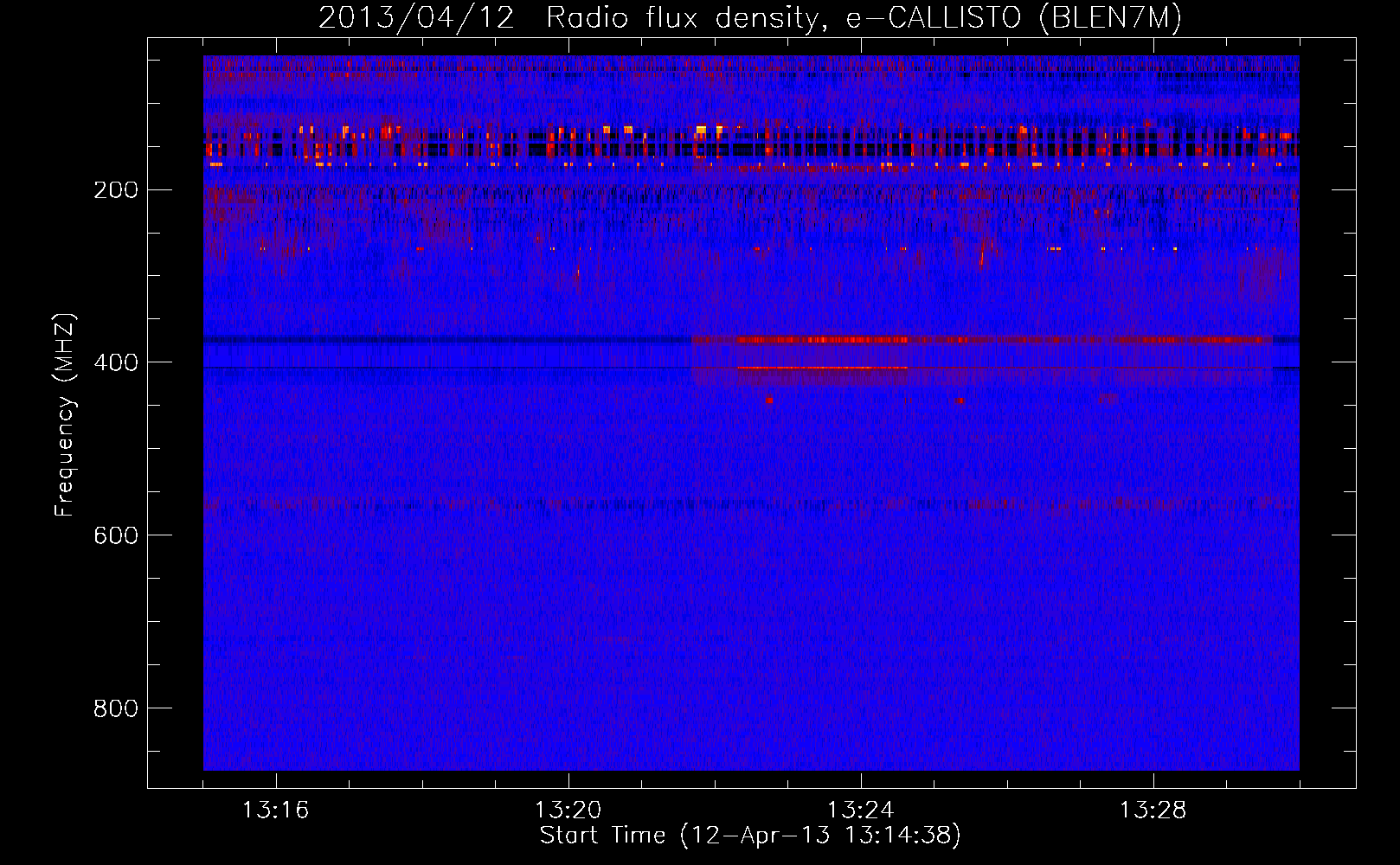1400x865 pixels.
Task: Click the thin orange line just above 400 MHz
Action: pos(823,368)
